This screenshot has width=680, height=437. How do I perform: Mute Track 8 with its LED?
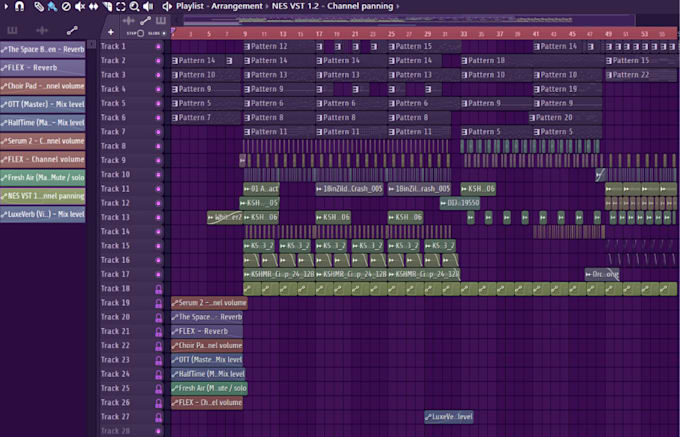coord(158,146)
